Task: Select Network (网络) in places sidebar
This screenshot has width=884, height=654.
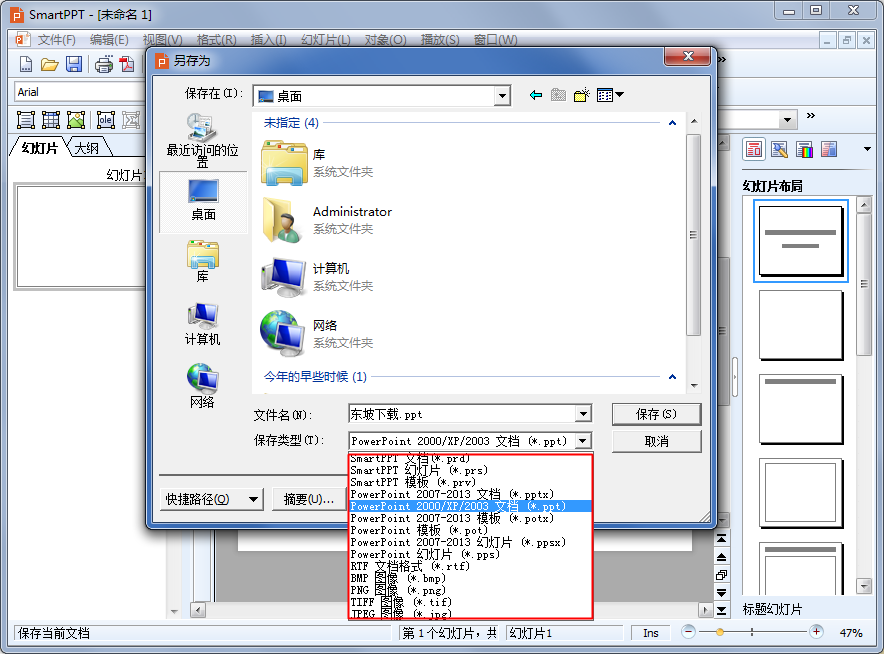Action: point(202,386)
